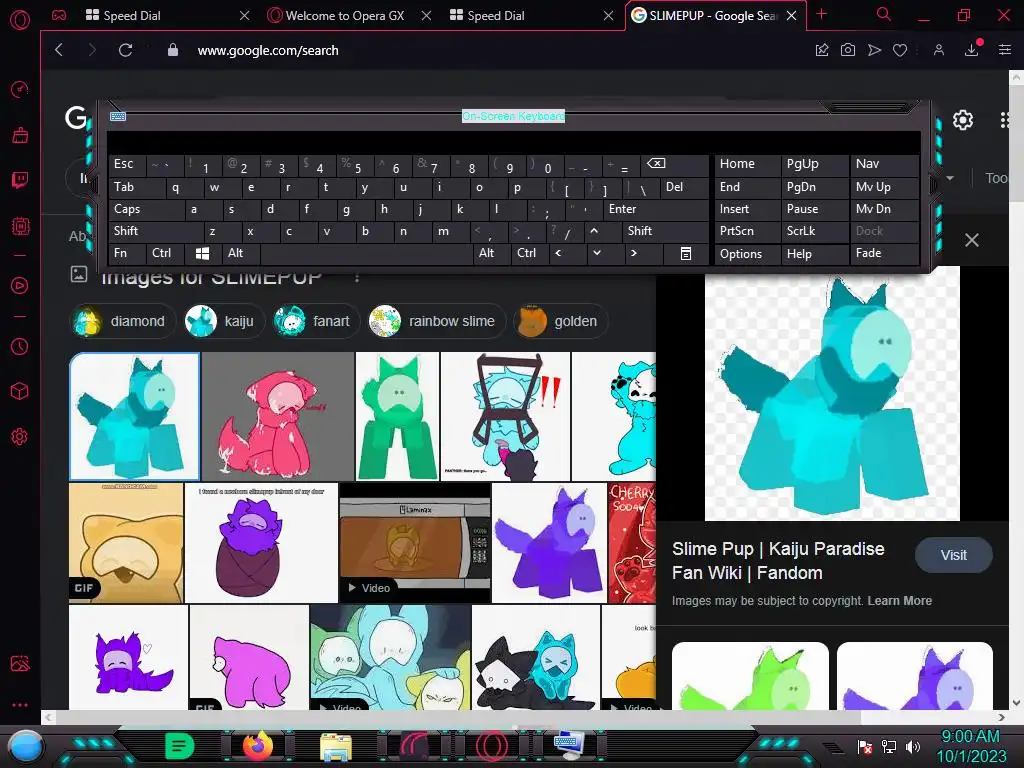Image resolution: width=1024 pixels, height=768 pixels.
Task: Toggle left Alt on on-screen keyboard
Action: (x=240, y=253)
